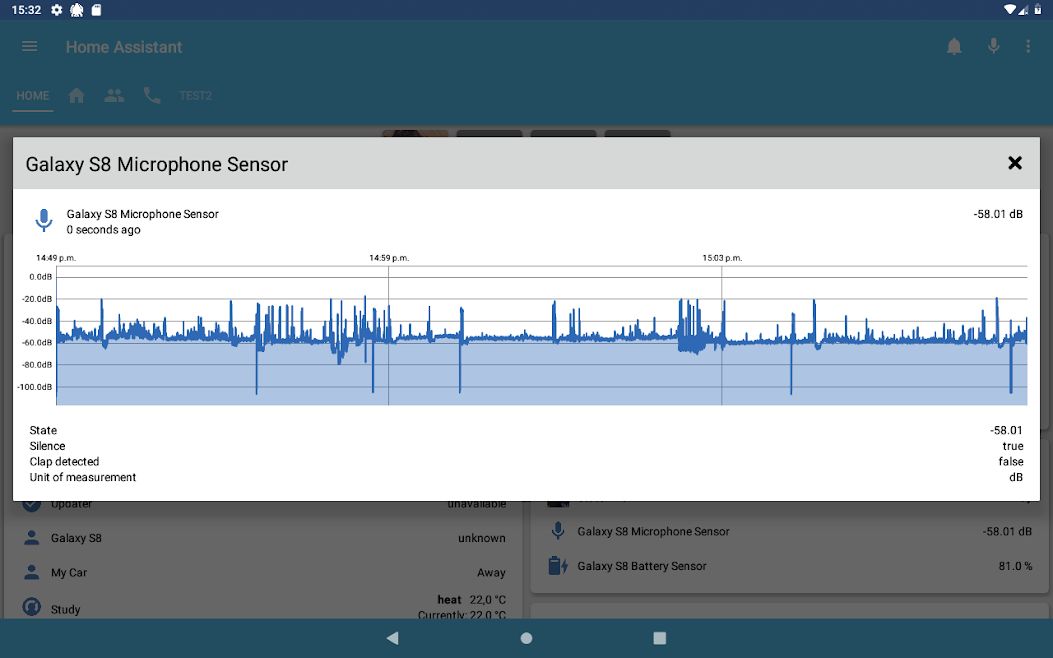Viewport: 1053px width, 658px height.
Task: Click the 81.0 % battery value
Action: pyautogui.click(x=1015, y=566)
